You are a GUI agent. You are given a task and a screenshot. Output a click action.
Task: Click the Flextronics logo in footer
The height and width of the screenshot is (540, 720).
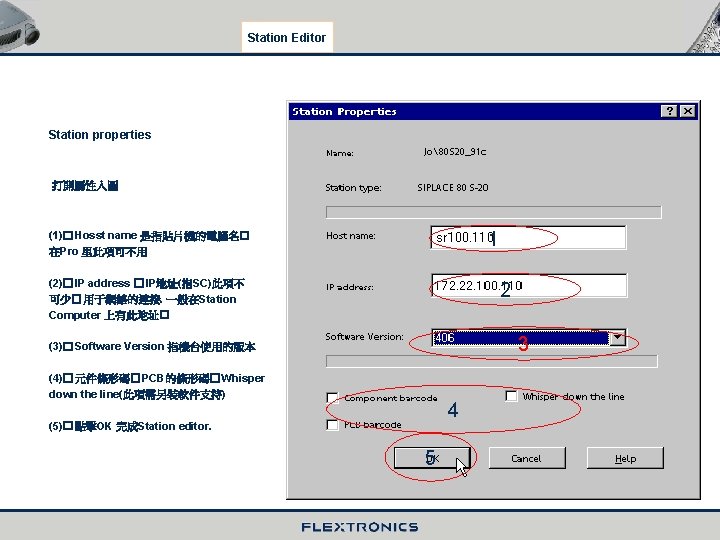(x=360, y=527)
